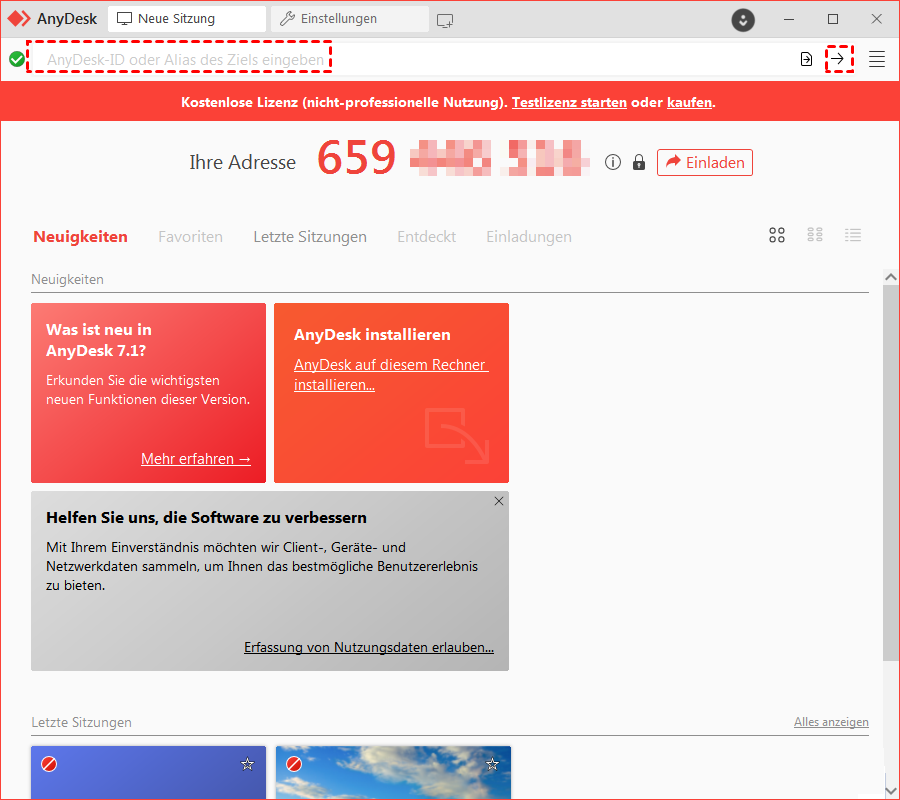Click the Alles anzeigen link
The image size is (900, 800).
click(x=831, y=722)
